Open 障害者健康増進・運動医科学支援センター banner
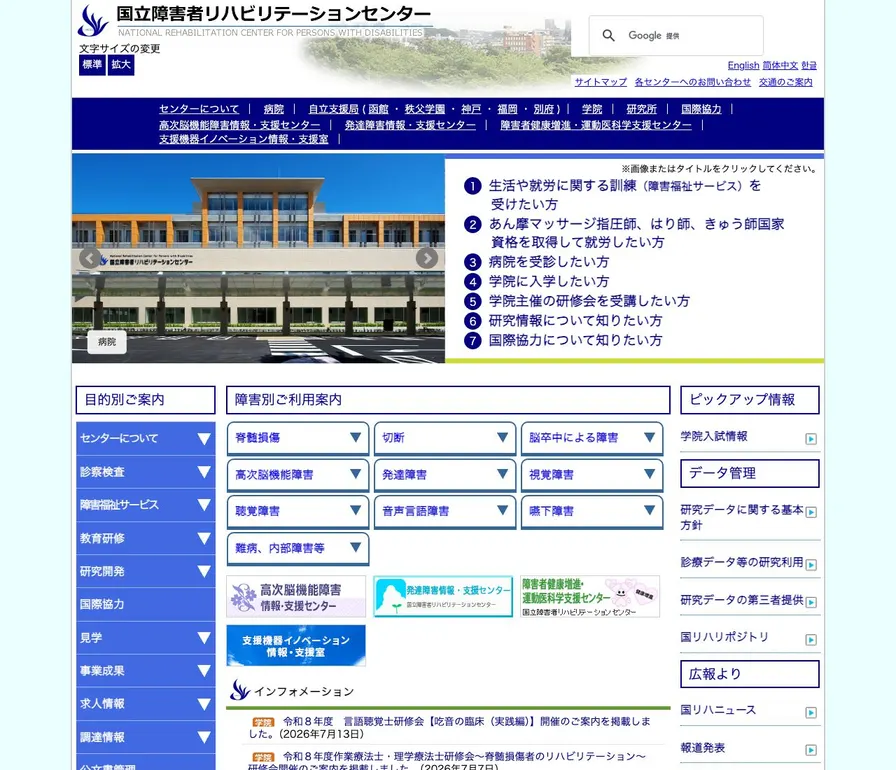This screenshot has width=896, height=770. (x=590, y=597)
